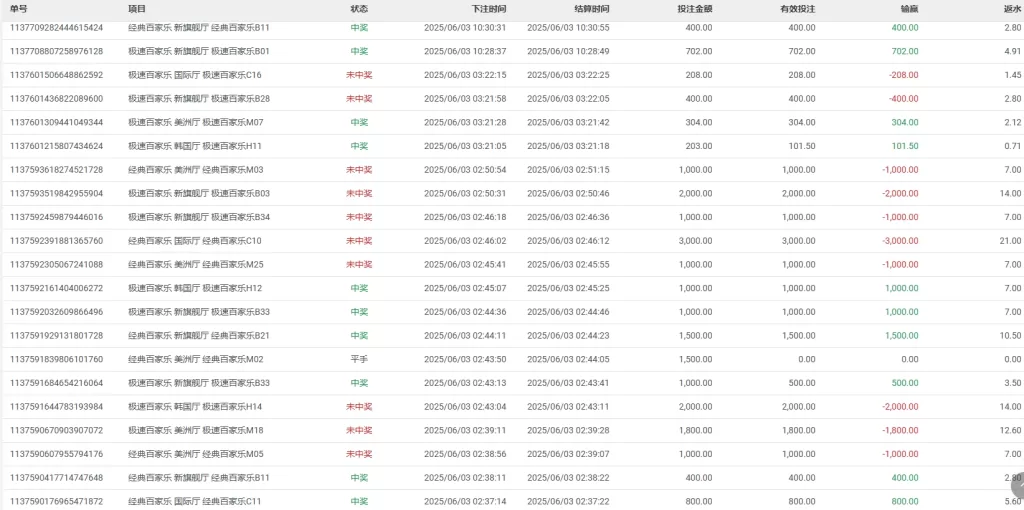
Task: Select order number 1137601436822089600
Action: point(56,99)
